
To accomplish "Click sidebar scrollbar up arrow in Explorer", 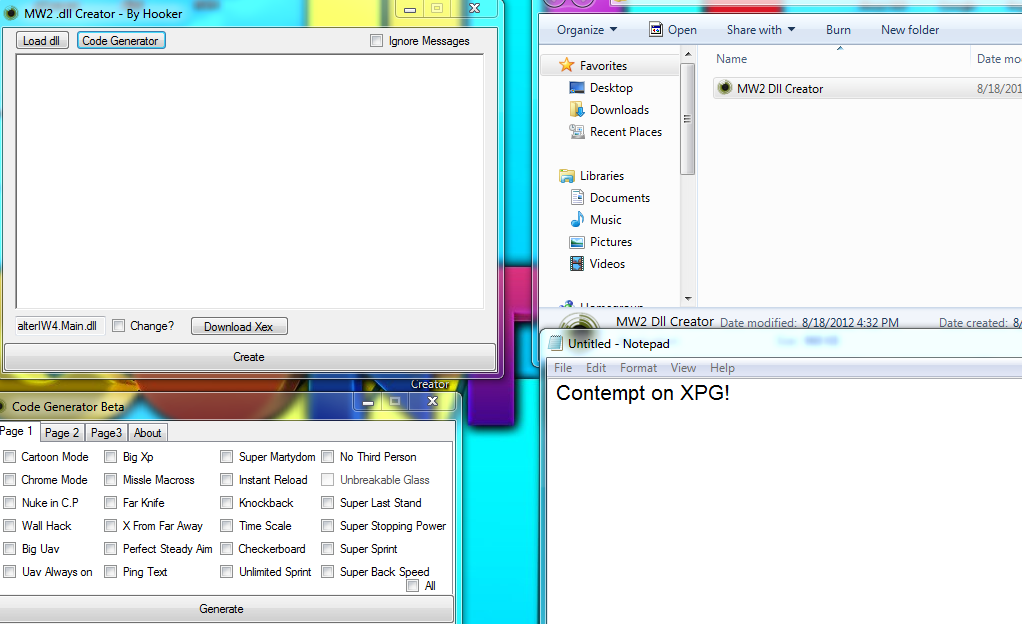I will tap(688, 54).
